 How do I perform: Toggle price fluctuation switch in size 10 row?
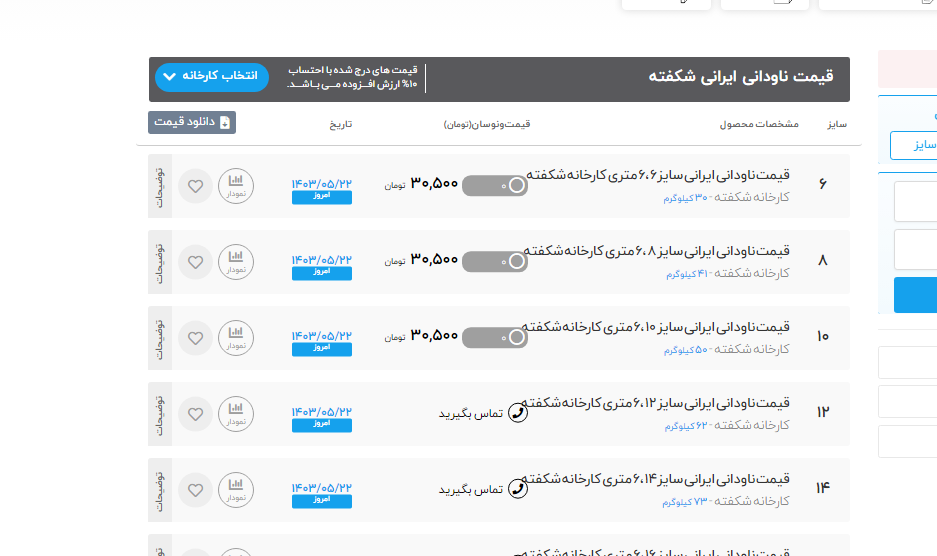[495, 337]
